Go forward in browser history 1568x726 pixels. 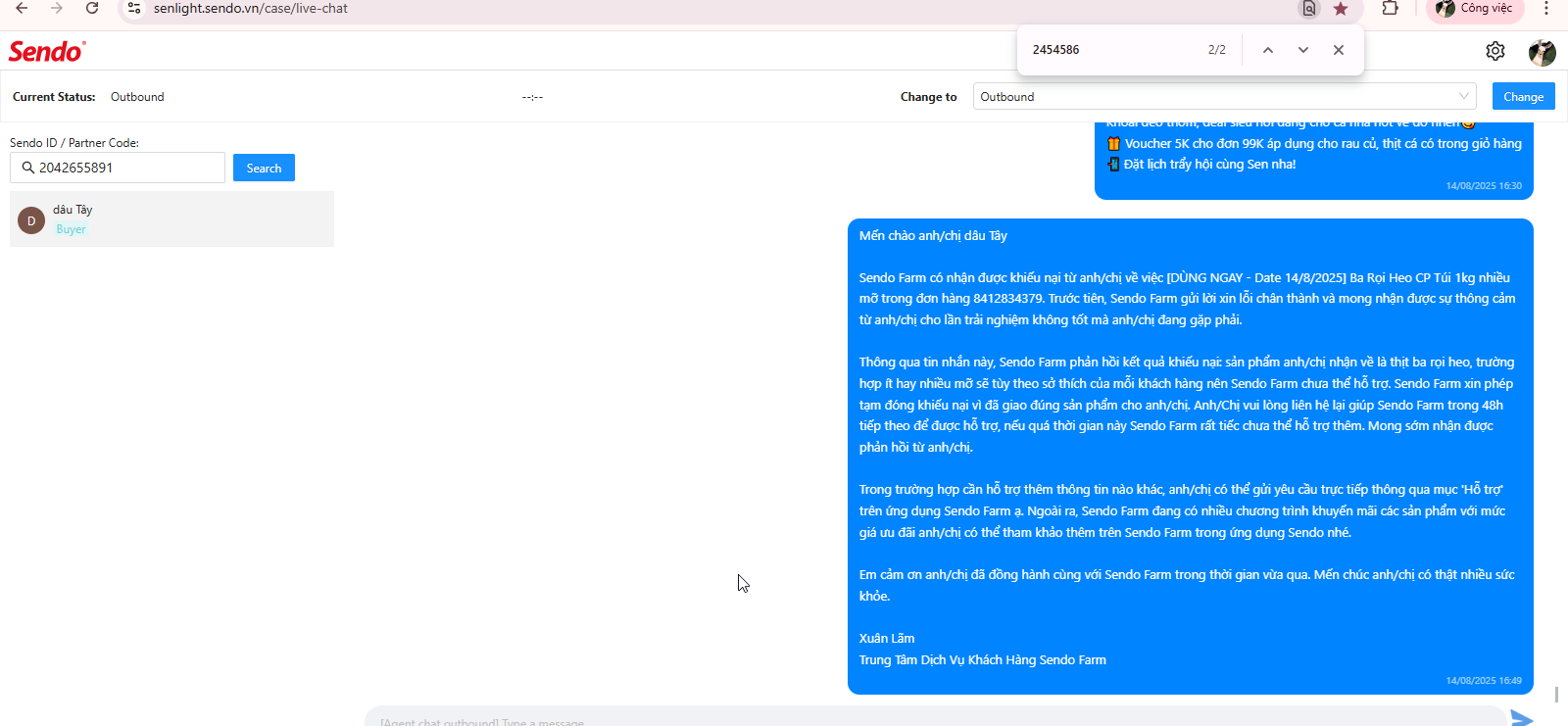57,8
